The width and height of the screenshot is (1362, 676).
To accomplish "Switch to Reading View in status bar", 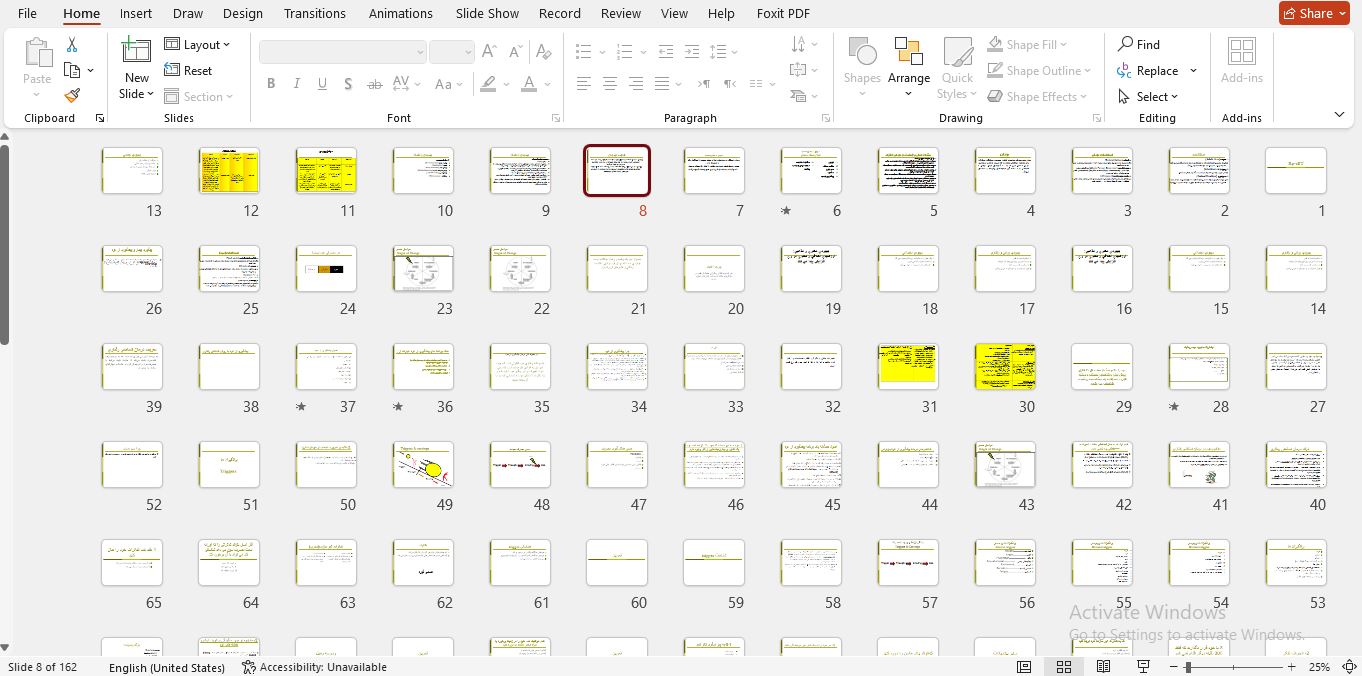I will pos(1104,667).
